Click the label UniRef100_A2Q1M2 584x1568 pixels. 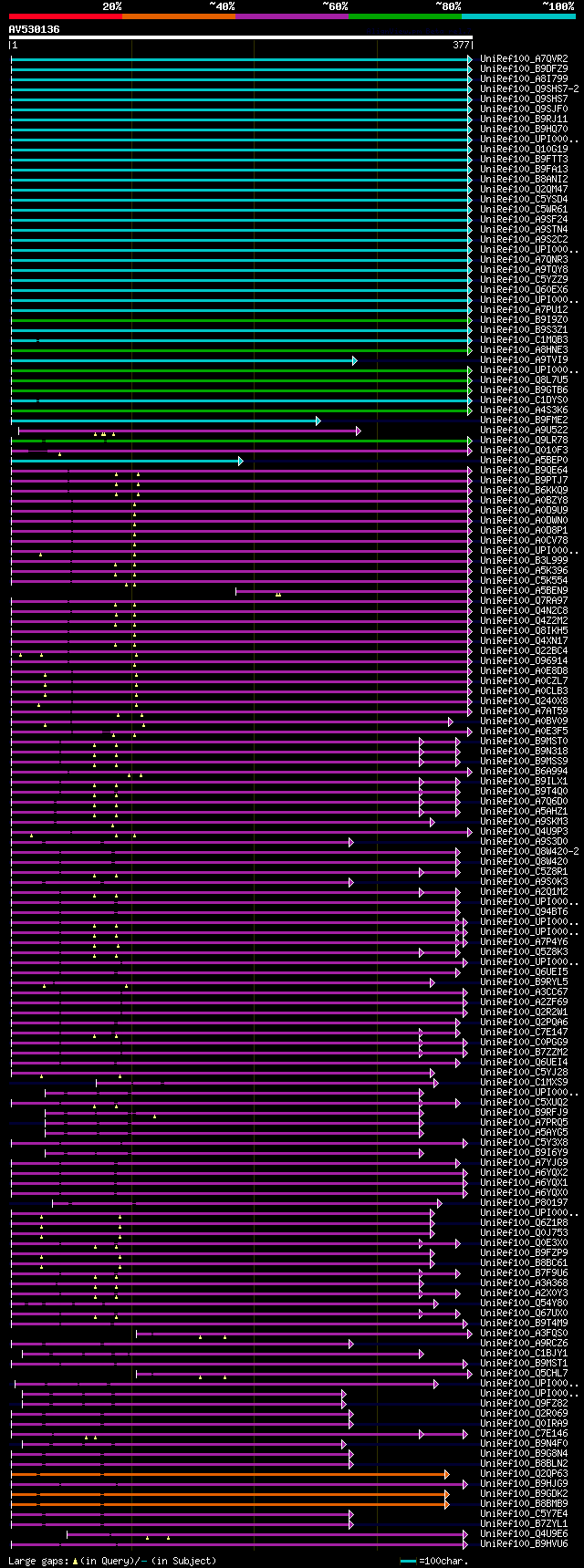524,891
